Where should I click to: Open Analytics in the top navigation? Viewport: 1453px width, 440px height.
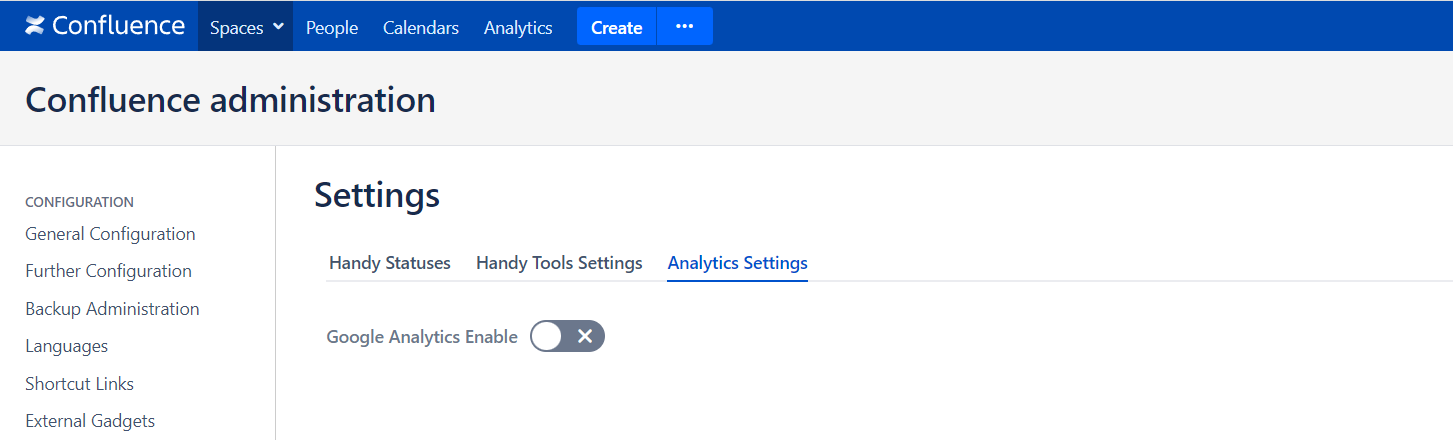pyautogui.click(x=518, y=27)
